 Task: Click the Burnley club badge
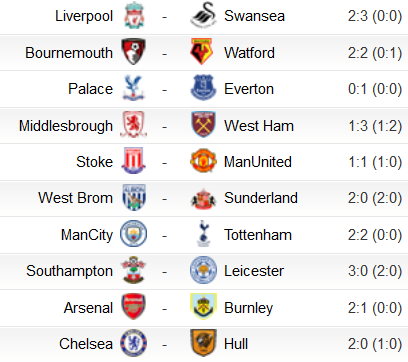click(x=203, y=306)
